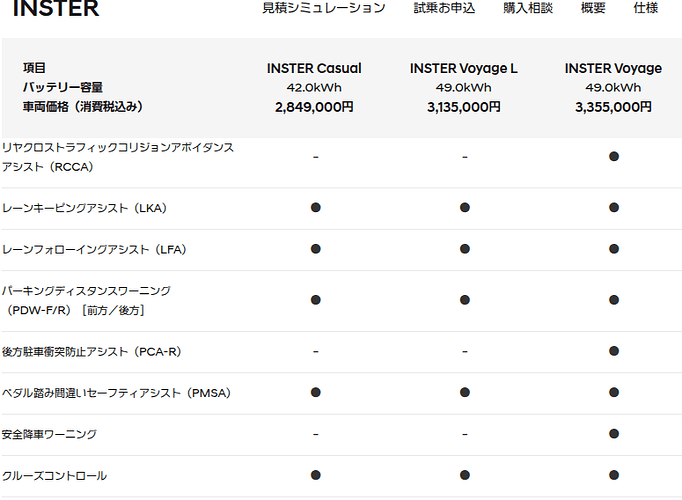Click the クルーズコントロール dot under INSTER Voyage L
This screenshot has width=682, height=500.
pos(465,475)
